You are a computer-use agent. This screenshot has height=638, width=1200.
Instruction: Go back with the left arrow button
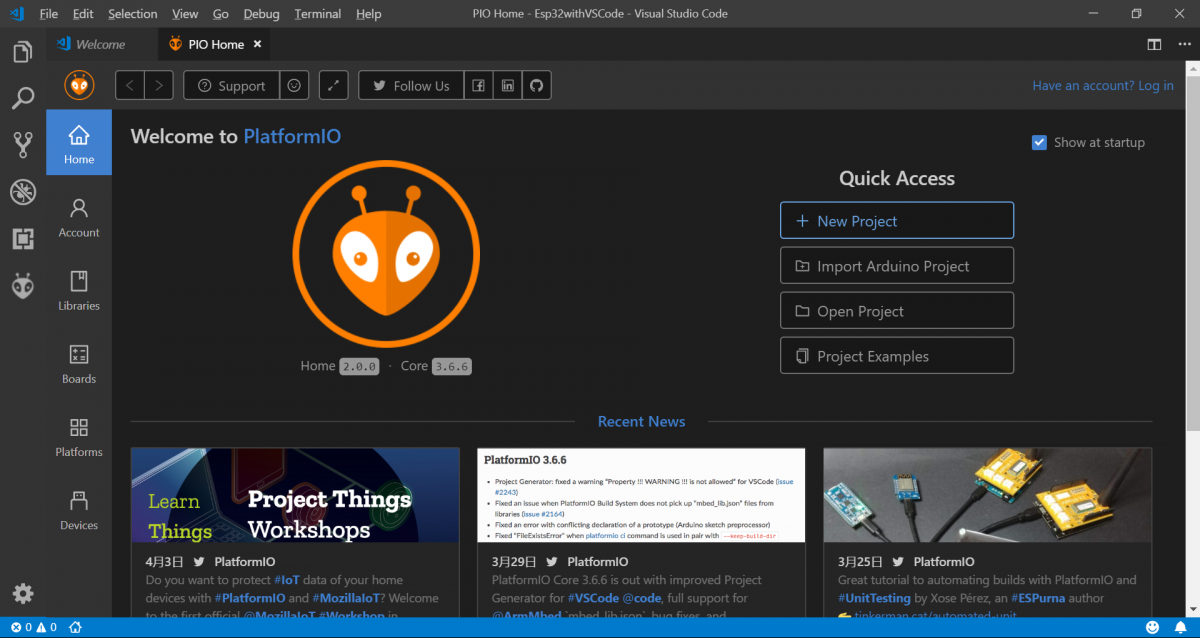[130, 86]
